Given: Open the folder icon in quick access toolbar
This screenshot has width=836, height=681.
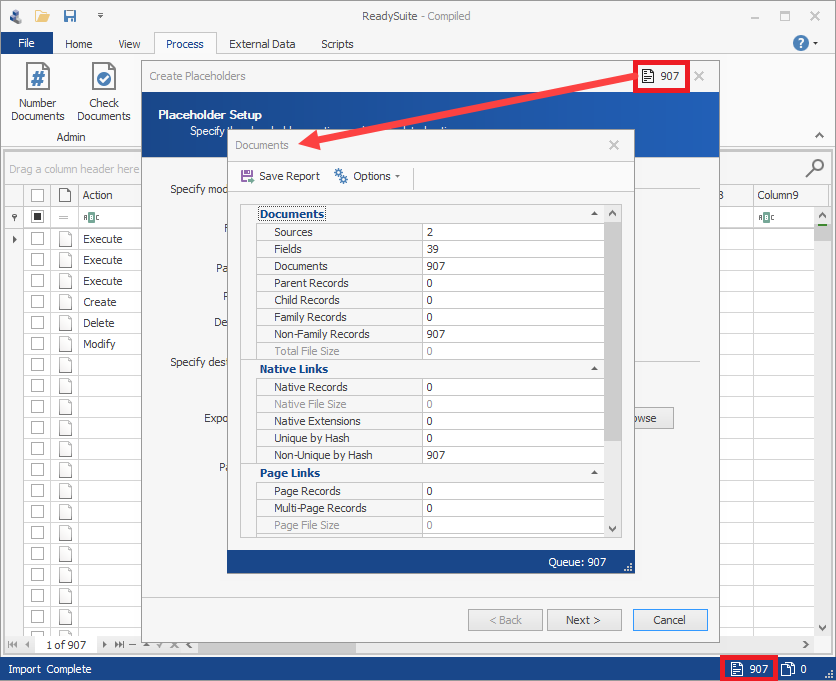Looking at the screenshot, I should pos(42,15).
